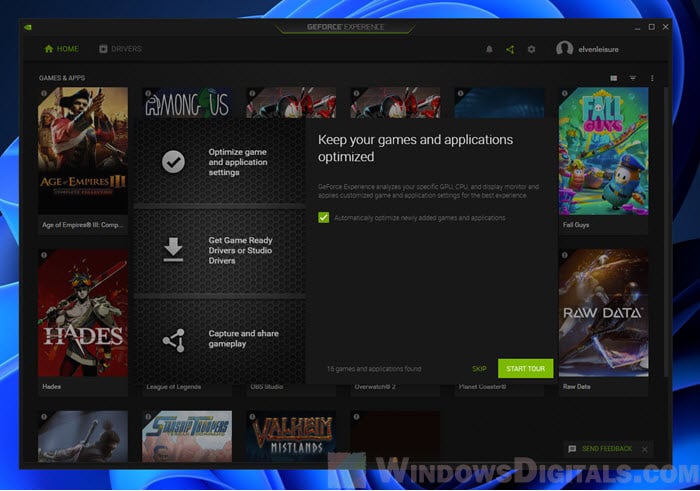The height and width of the screenshot is (491, 700).
Task: Click info icon on Fall Guys tile
Action: point(565,93)
